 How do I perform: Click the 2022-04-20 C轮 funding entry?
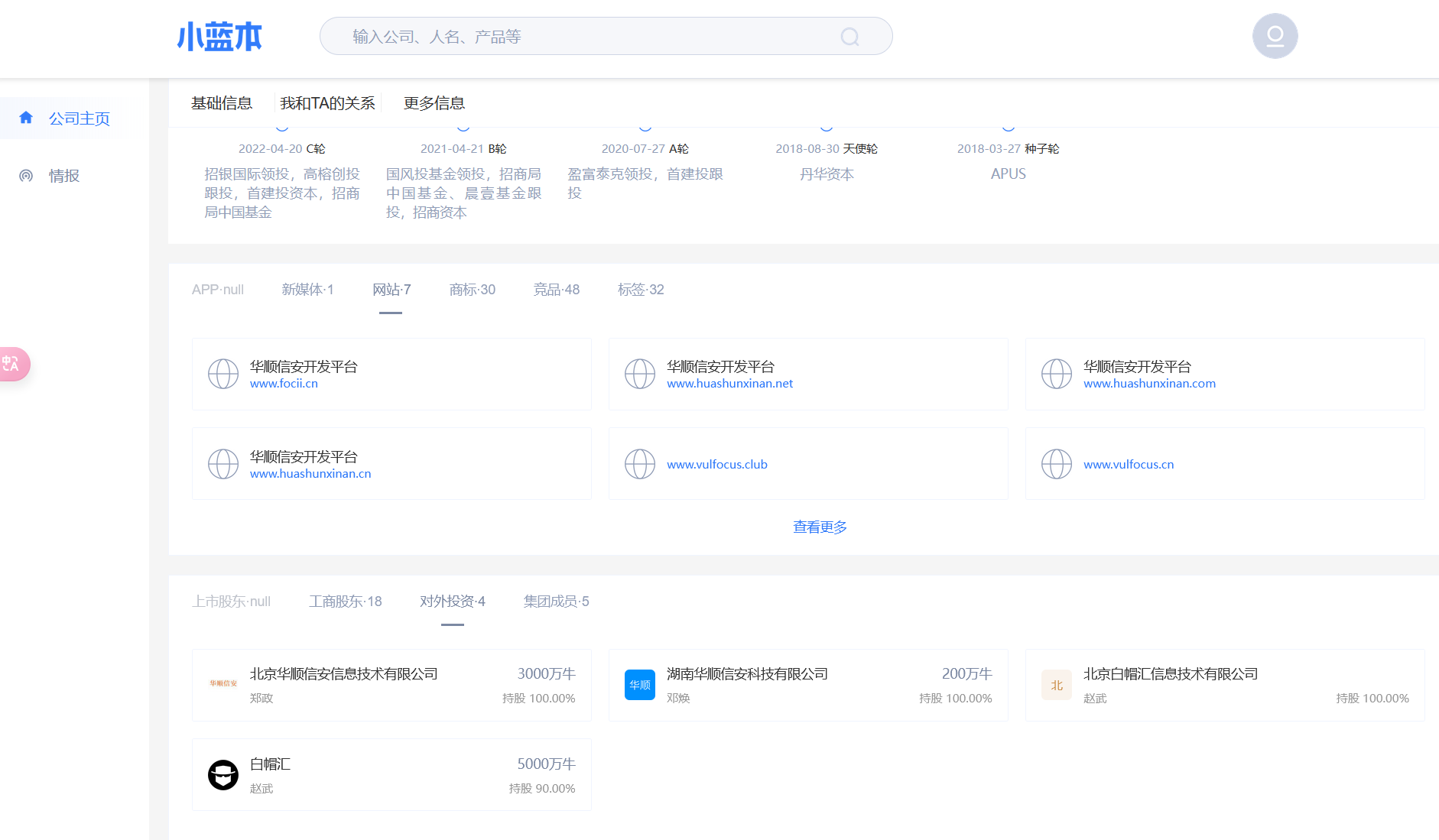coord(282,149)
